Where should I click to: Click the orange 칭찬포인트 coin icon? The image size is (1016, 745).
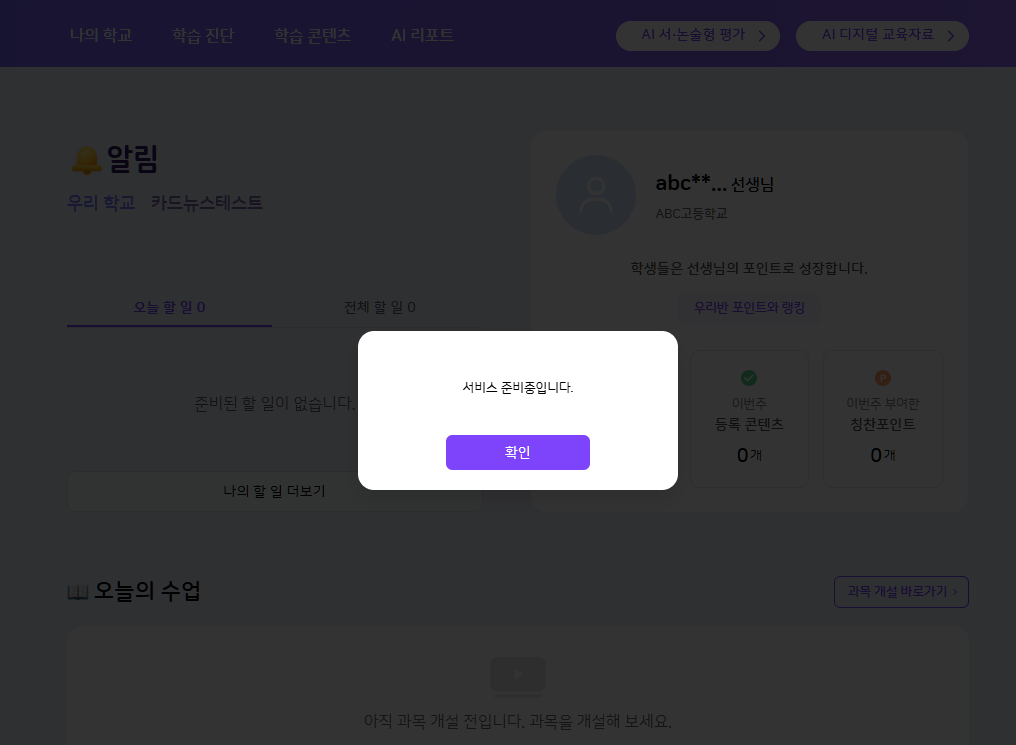coord(882,378)
